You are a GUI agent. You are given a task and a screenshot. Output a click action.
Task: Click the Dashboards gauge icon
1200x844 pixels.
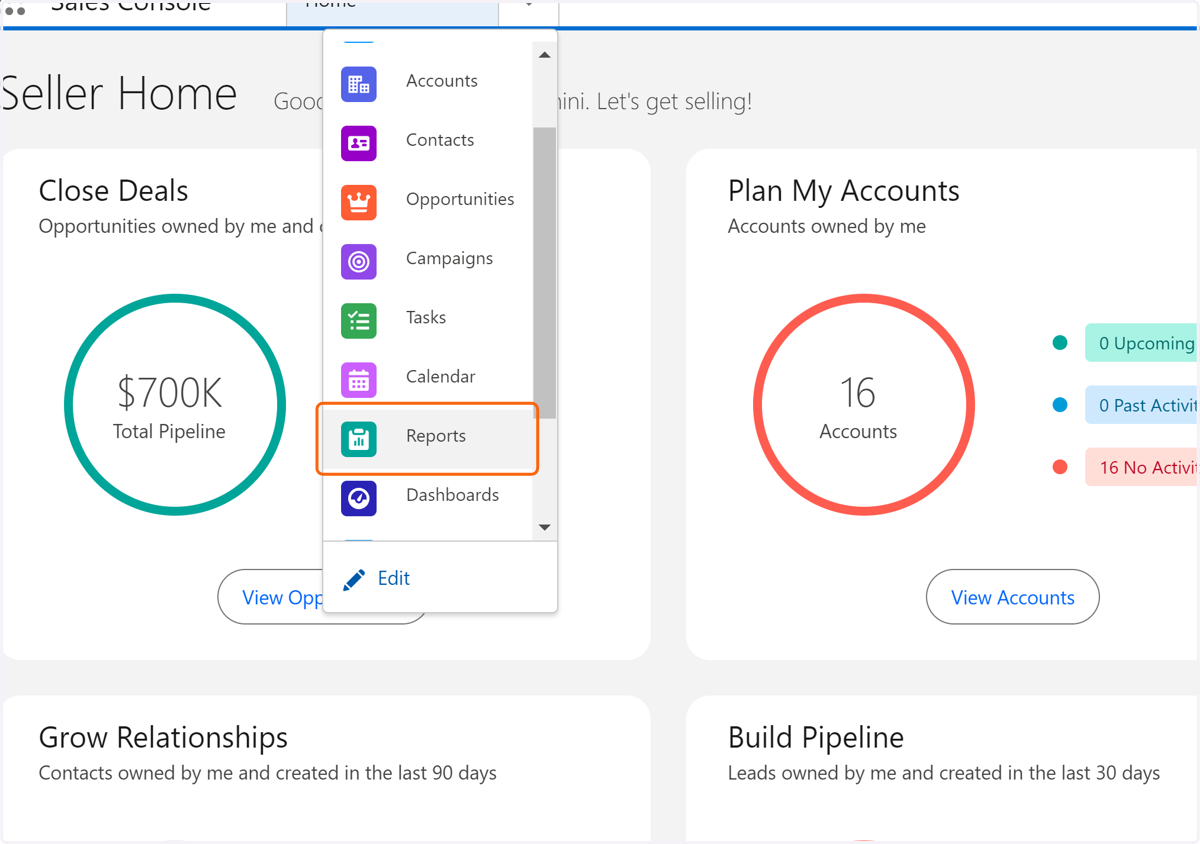[359, 498]
